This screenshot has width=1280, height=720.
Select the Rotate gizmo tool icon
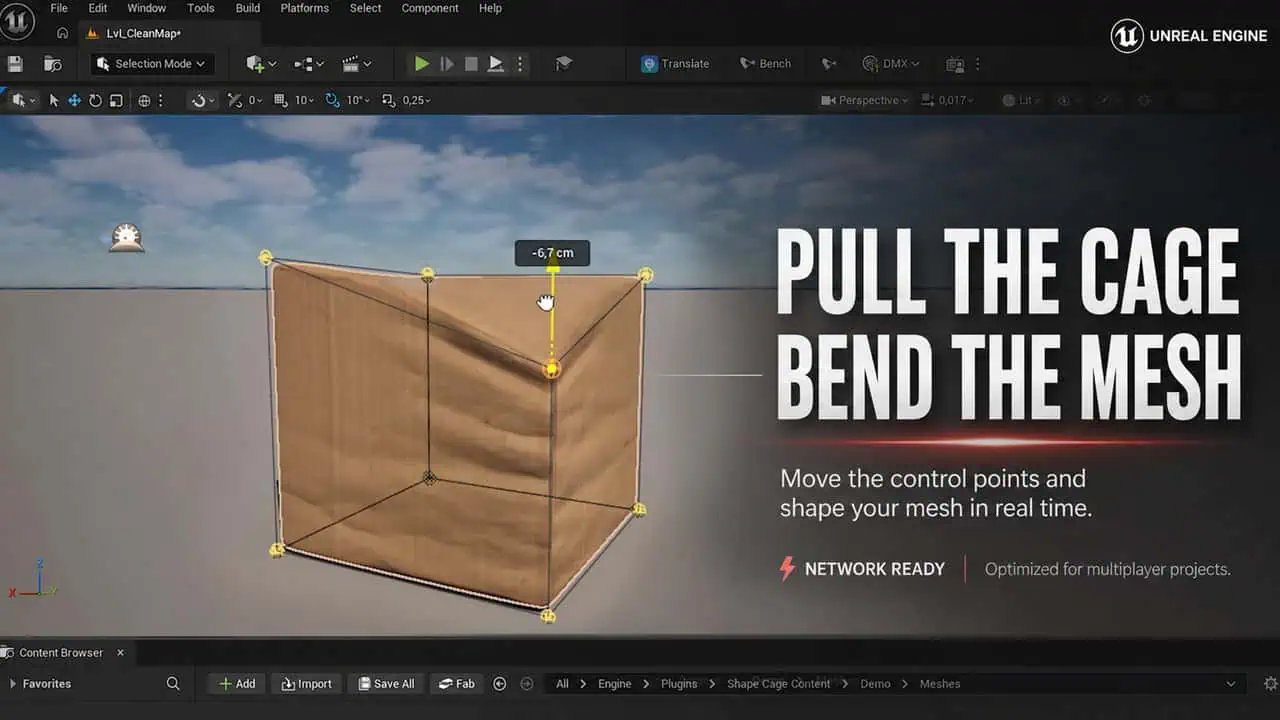95,101
